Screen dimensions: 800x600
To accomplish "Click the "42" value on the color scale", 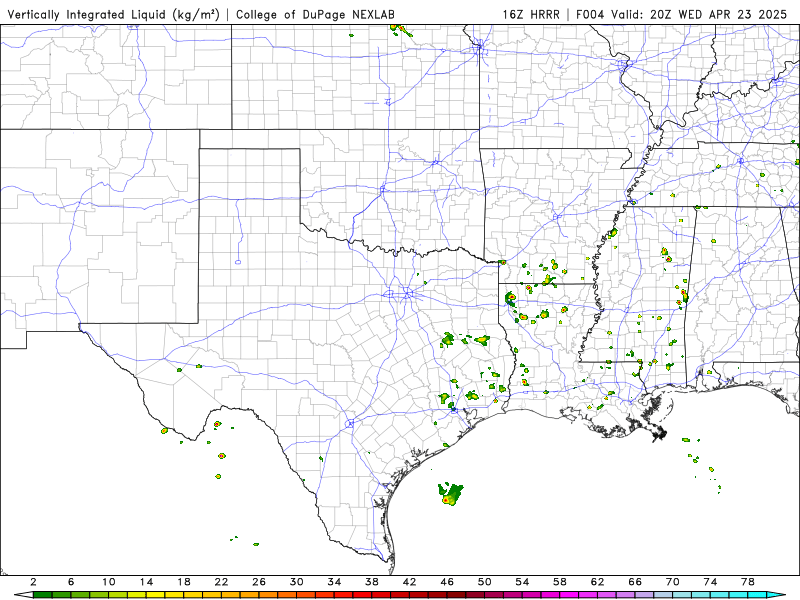I will click(410, 582).
